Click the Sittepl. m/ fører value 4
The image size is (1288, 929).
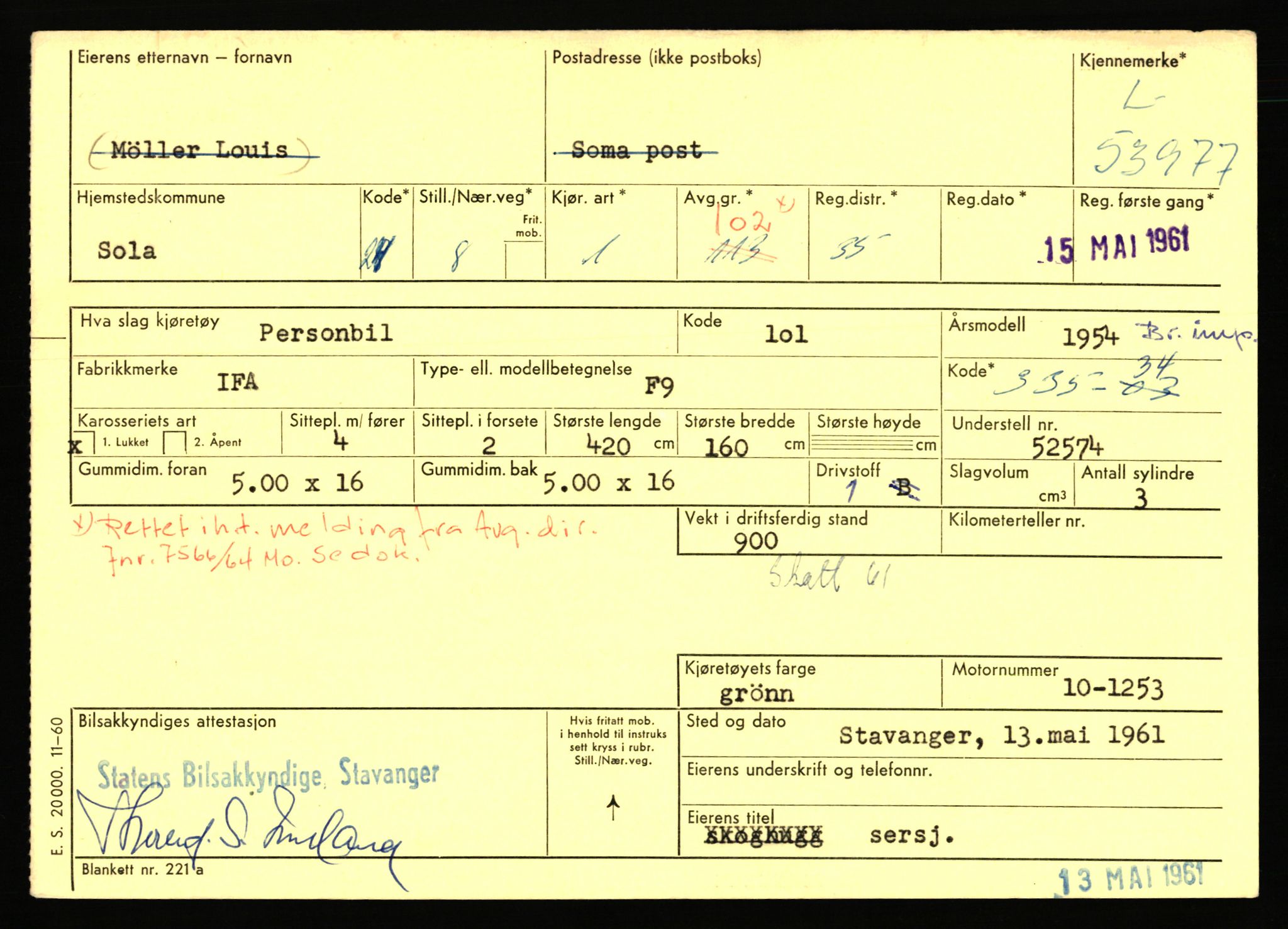click(x=340, y=442)
